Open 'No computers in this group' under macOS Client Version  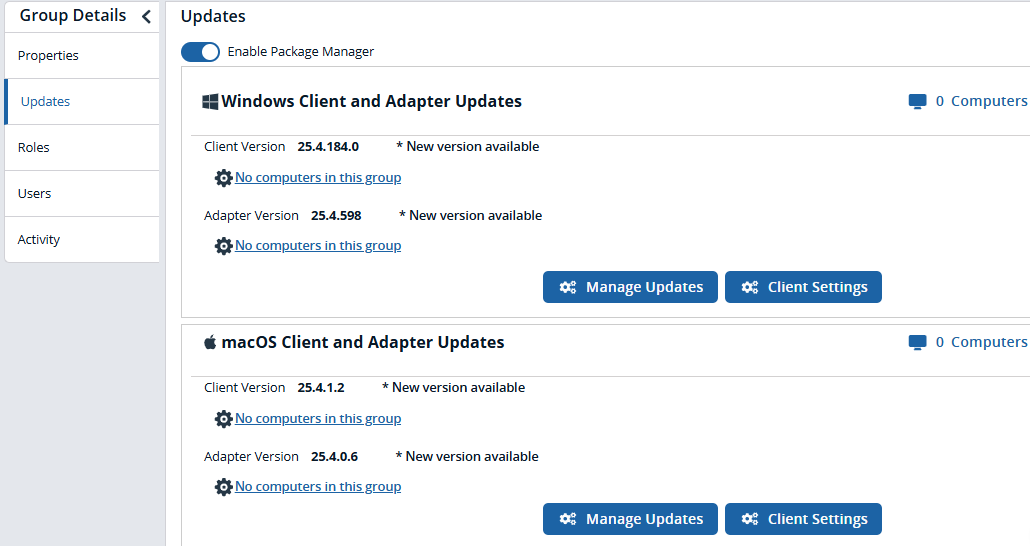318,419
